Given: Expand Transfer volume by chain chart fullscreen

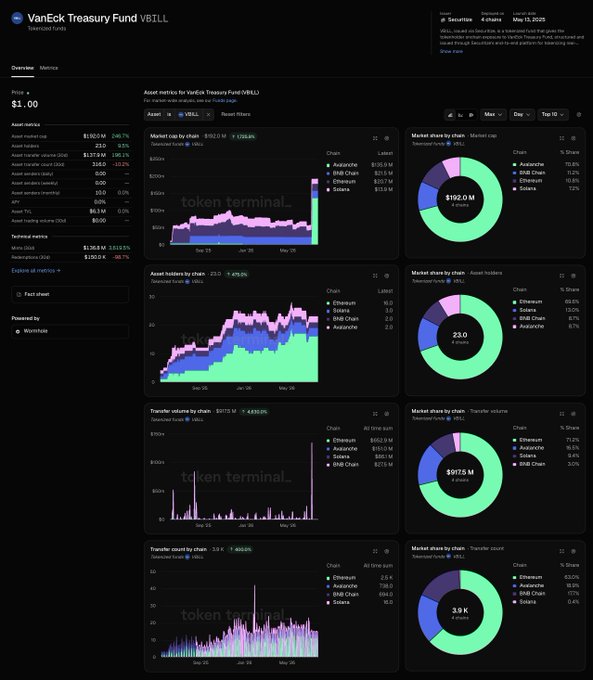Looking at the screenshot, I should pos(375,414).
